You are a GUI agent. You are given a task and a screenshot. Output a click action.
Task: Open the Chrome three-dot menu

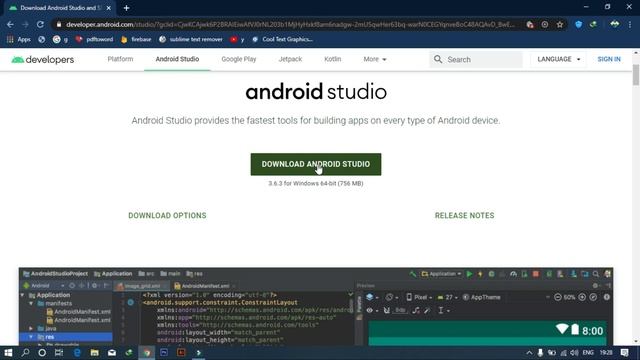pos(631,24)
